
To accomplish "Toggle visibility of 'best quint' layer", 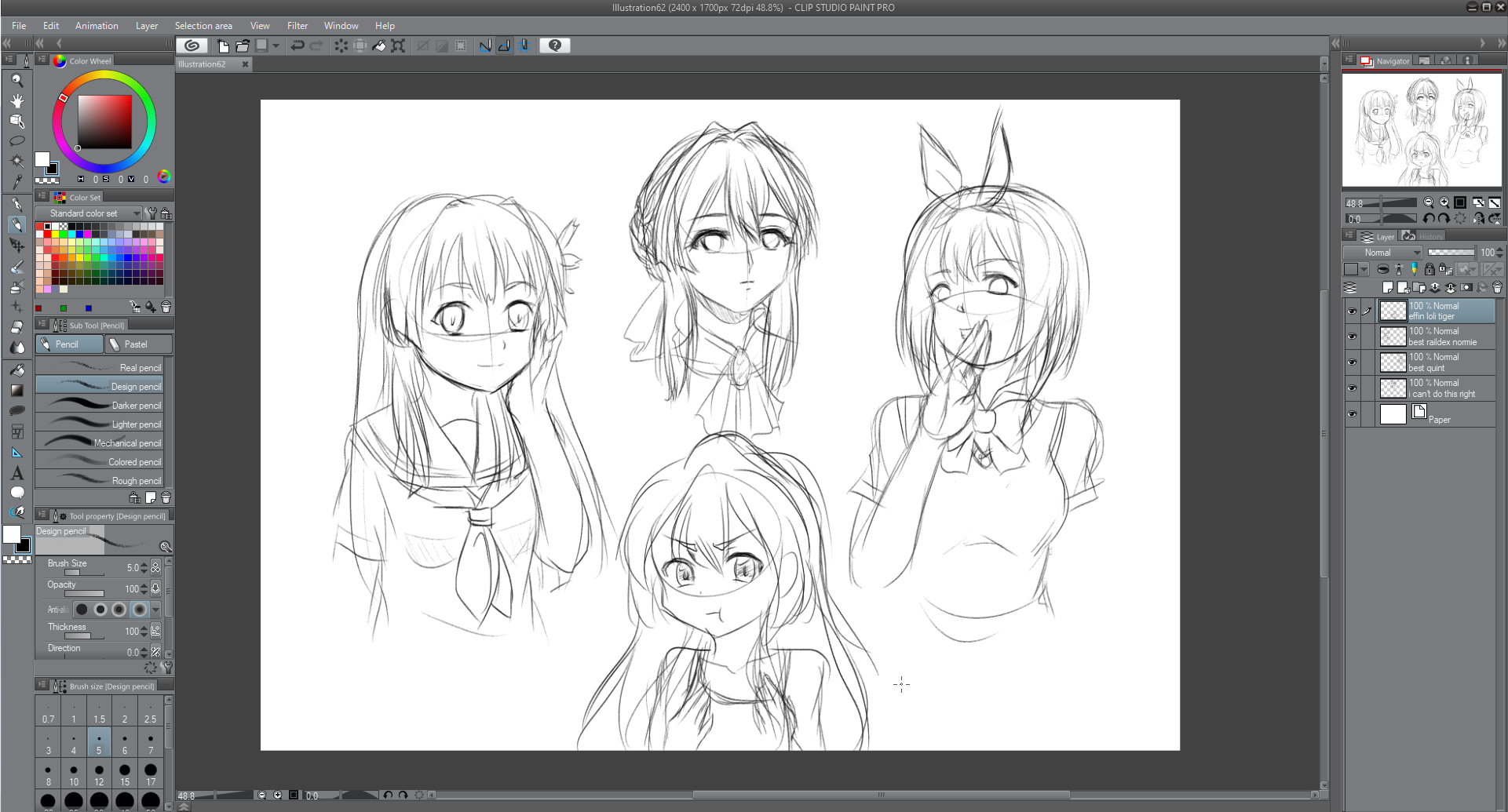I will coord(1352,362).
